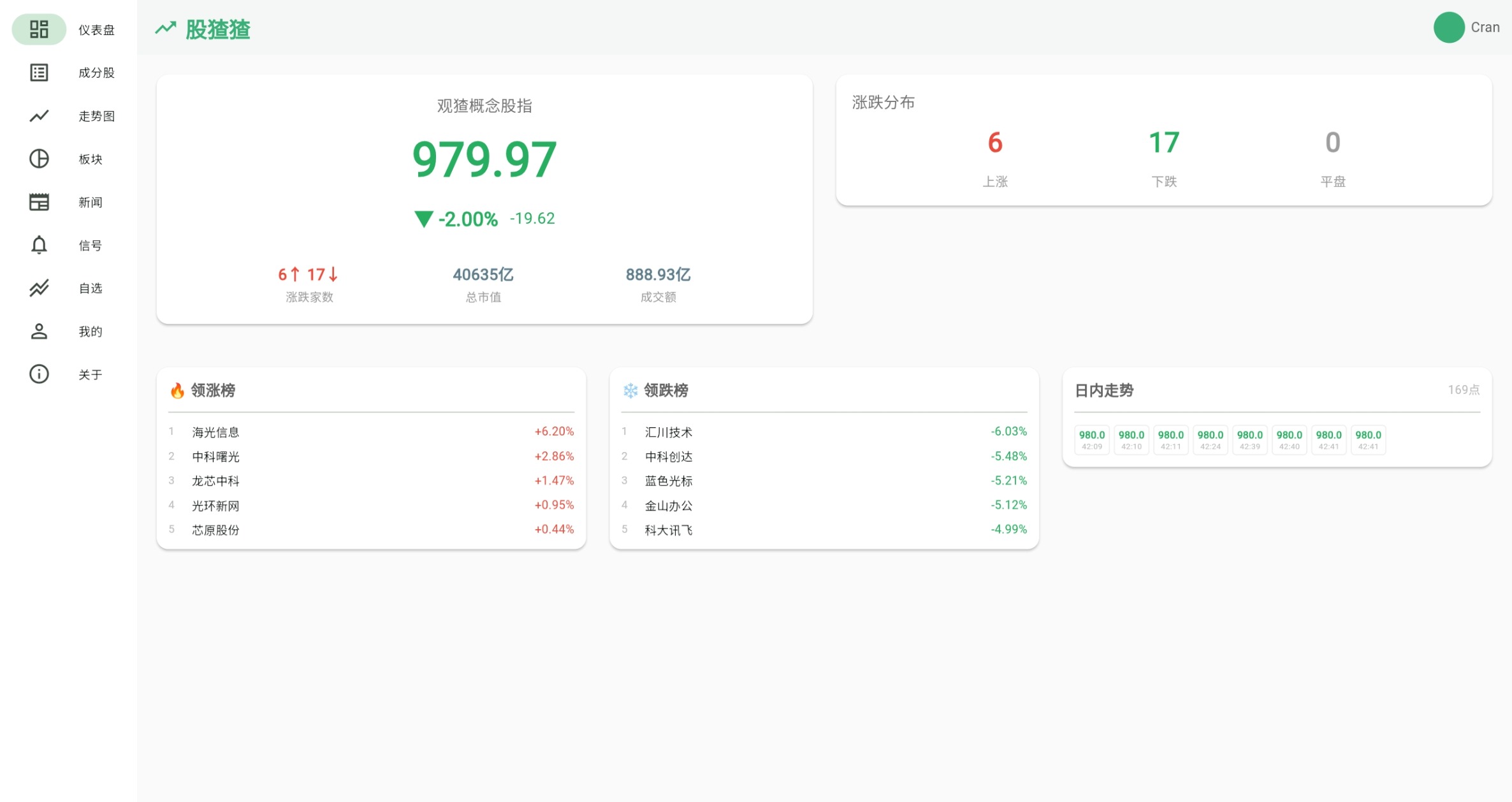This screenshot has height=802, width=1512.
Task: Select the 42:09 intraday point chip
Action: pos(1092,439)
